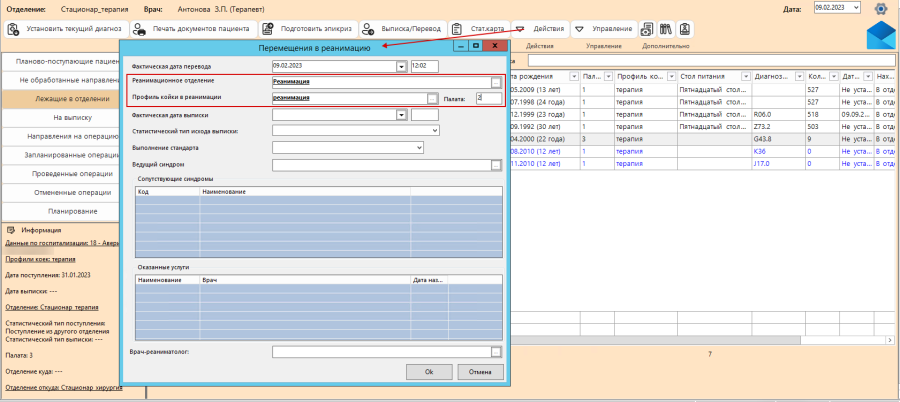Click the document-with-camera icon in Дополнительно
The image size is (900, 402).
pos(647,29)
